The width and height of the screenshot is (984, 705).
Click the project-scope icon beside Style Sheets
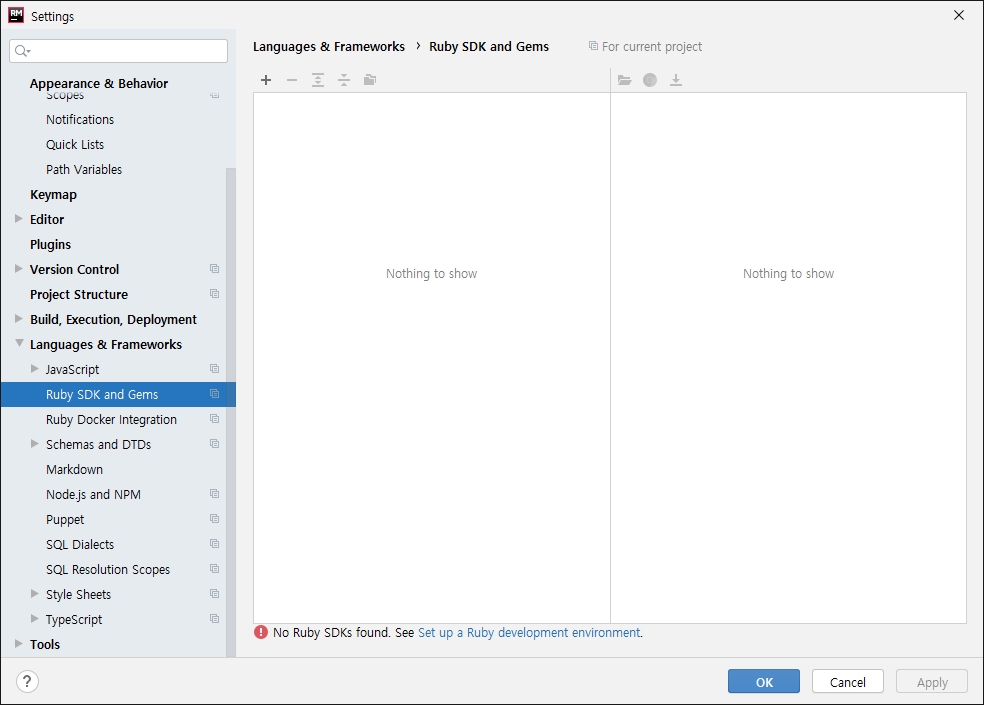pyautogui.click(x=215, y=594)
